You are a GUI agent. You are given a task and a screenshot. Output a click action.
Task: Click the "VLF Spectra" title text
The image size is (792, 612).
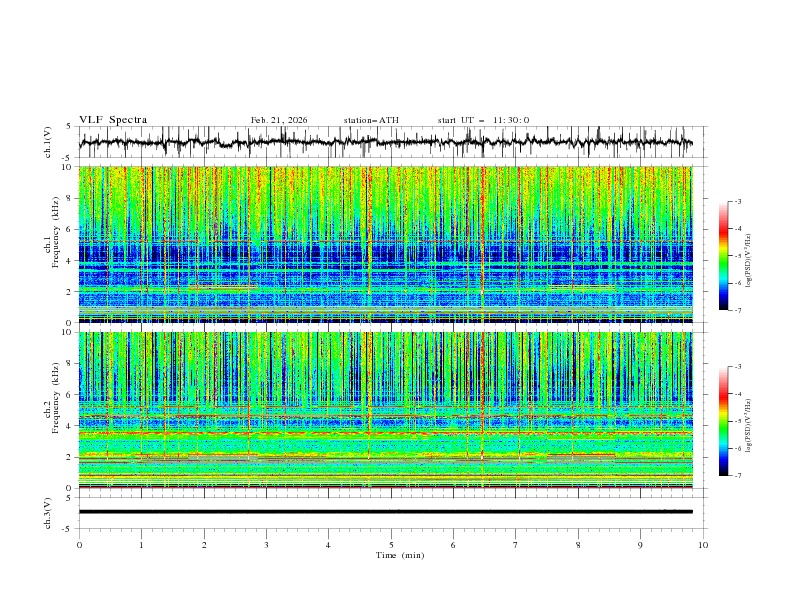pos(113,120)
